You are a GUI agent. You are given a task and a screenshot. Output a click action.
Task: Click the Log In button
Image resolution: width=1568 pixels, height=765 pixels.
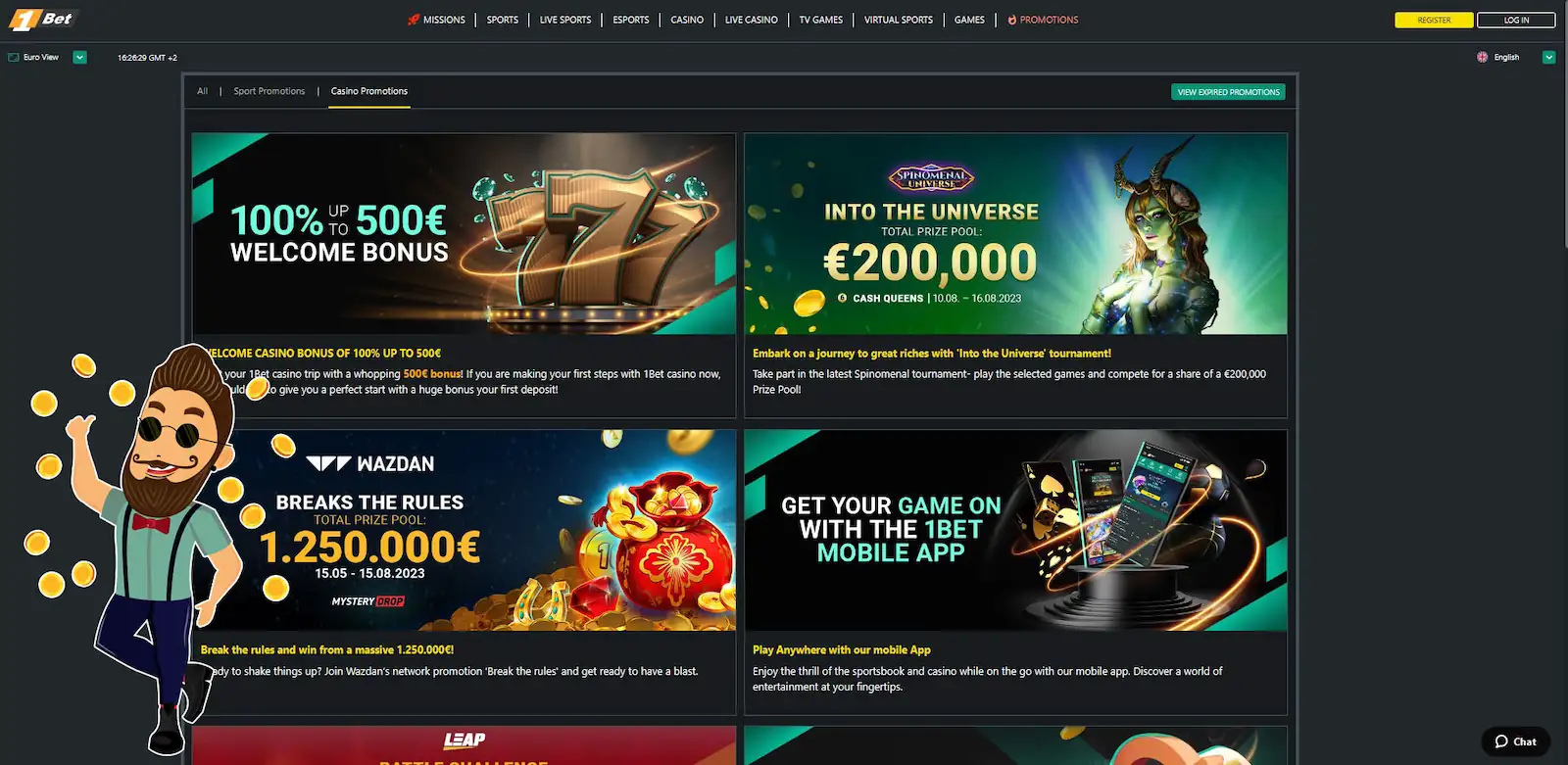click(1516, 20)
